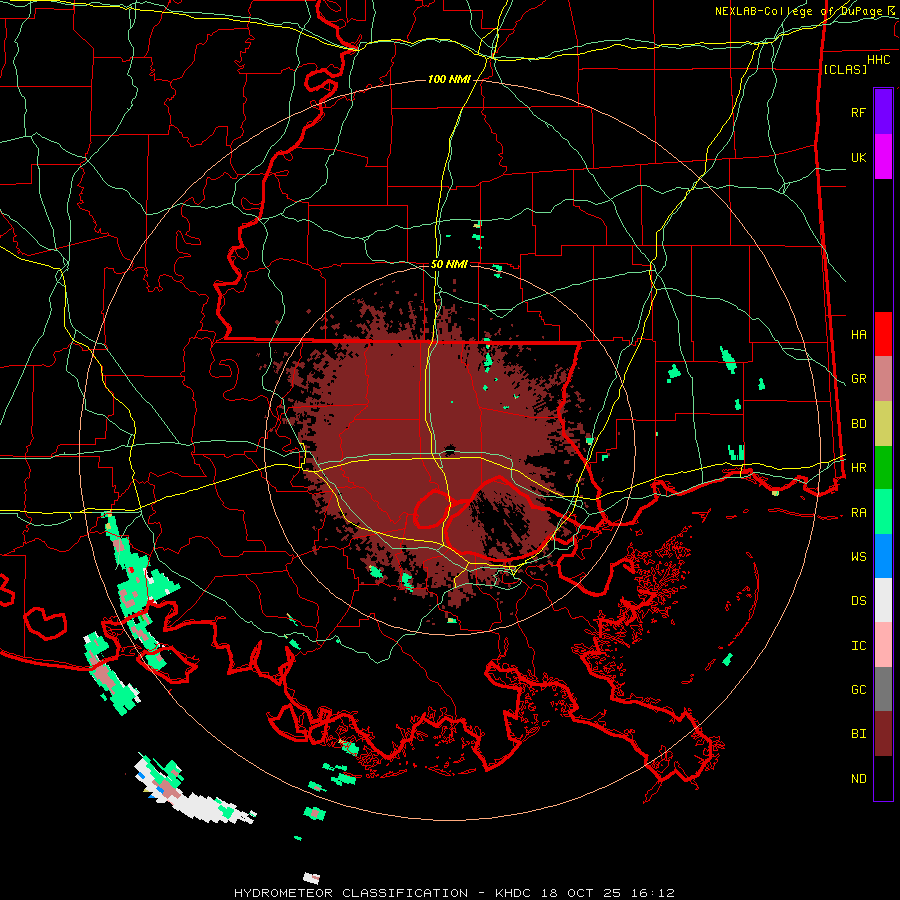
Task: Click the ND black legend swatch
Action: point(883,778)
